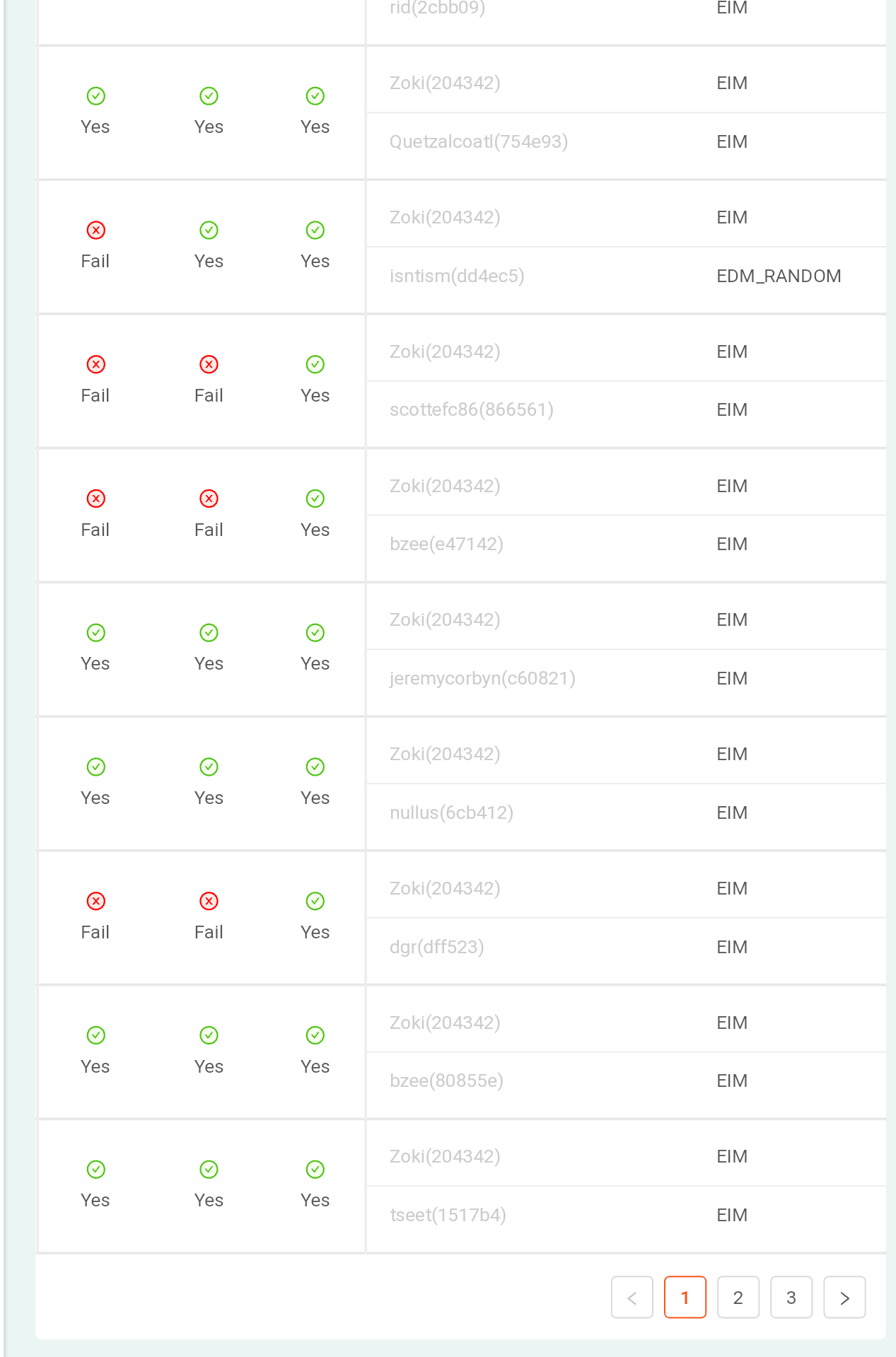Click EDM_RANDOM strategy label
Screen dimensions: 896x1357
(778, 276)
